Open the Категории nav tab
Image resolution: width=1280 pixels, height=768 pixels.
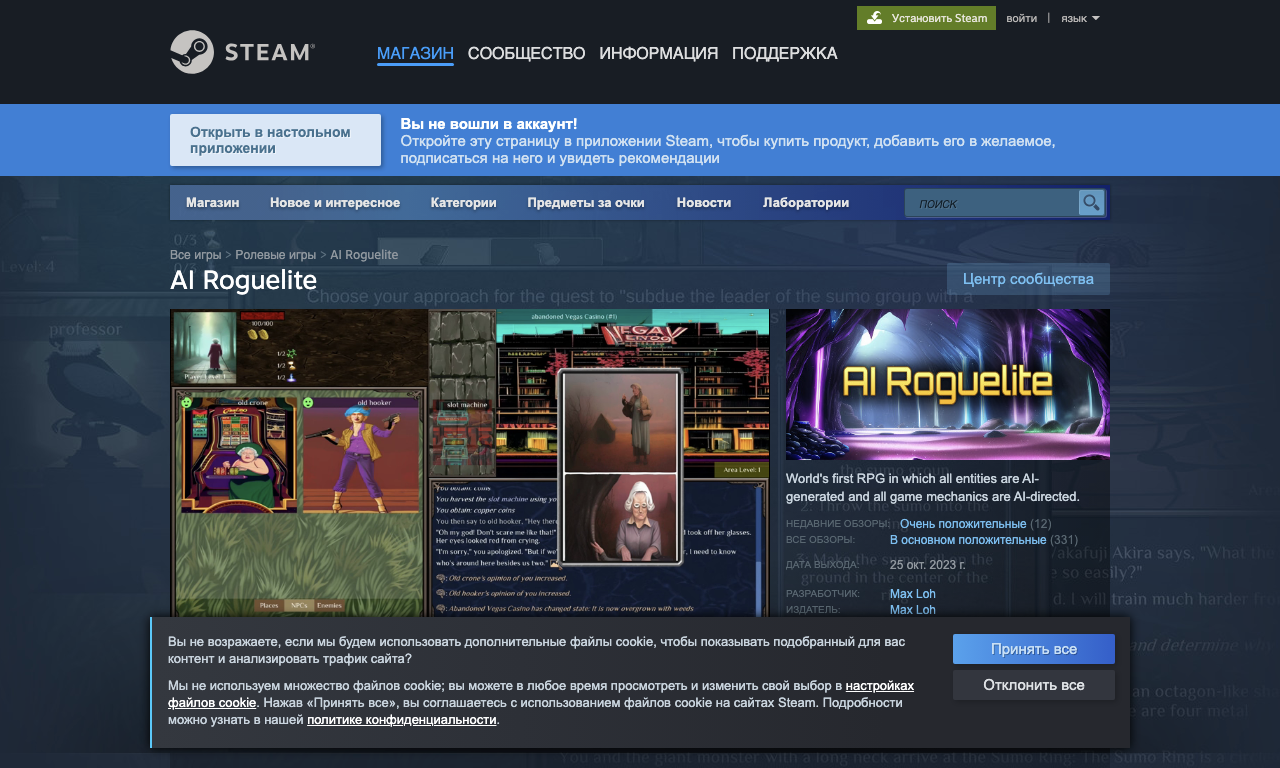click(464, 202)
